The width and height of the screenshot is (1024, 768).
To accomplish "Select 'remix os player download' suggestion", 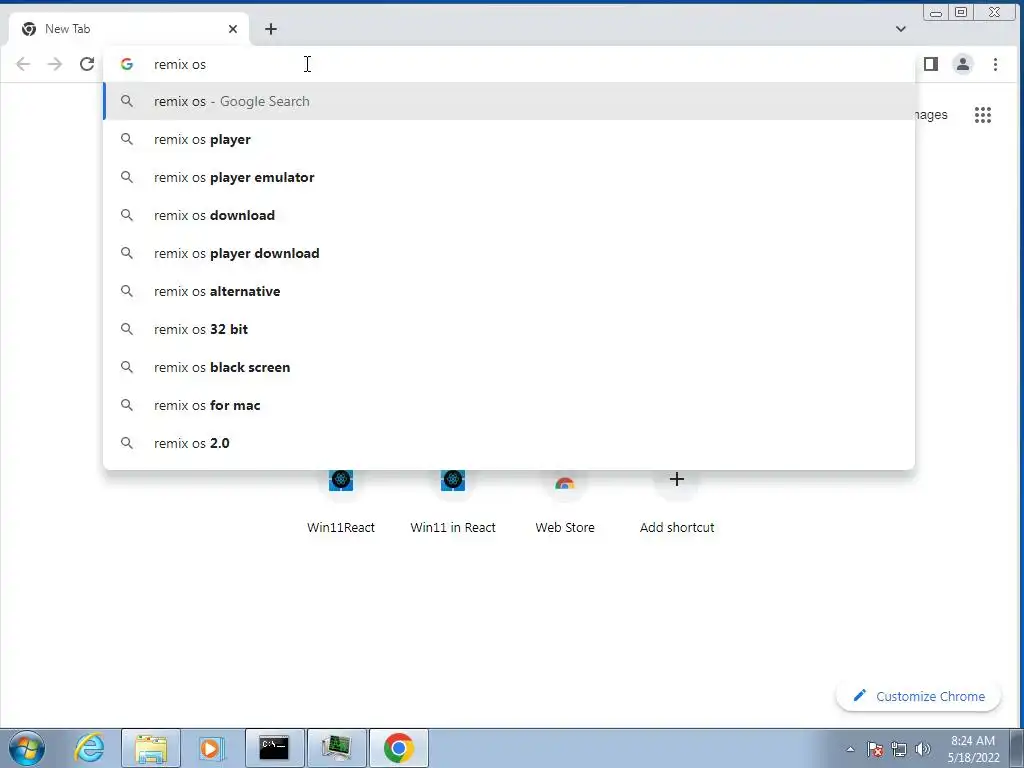I will click(509, 253).
